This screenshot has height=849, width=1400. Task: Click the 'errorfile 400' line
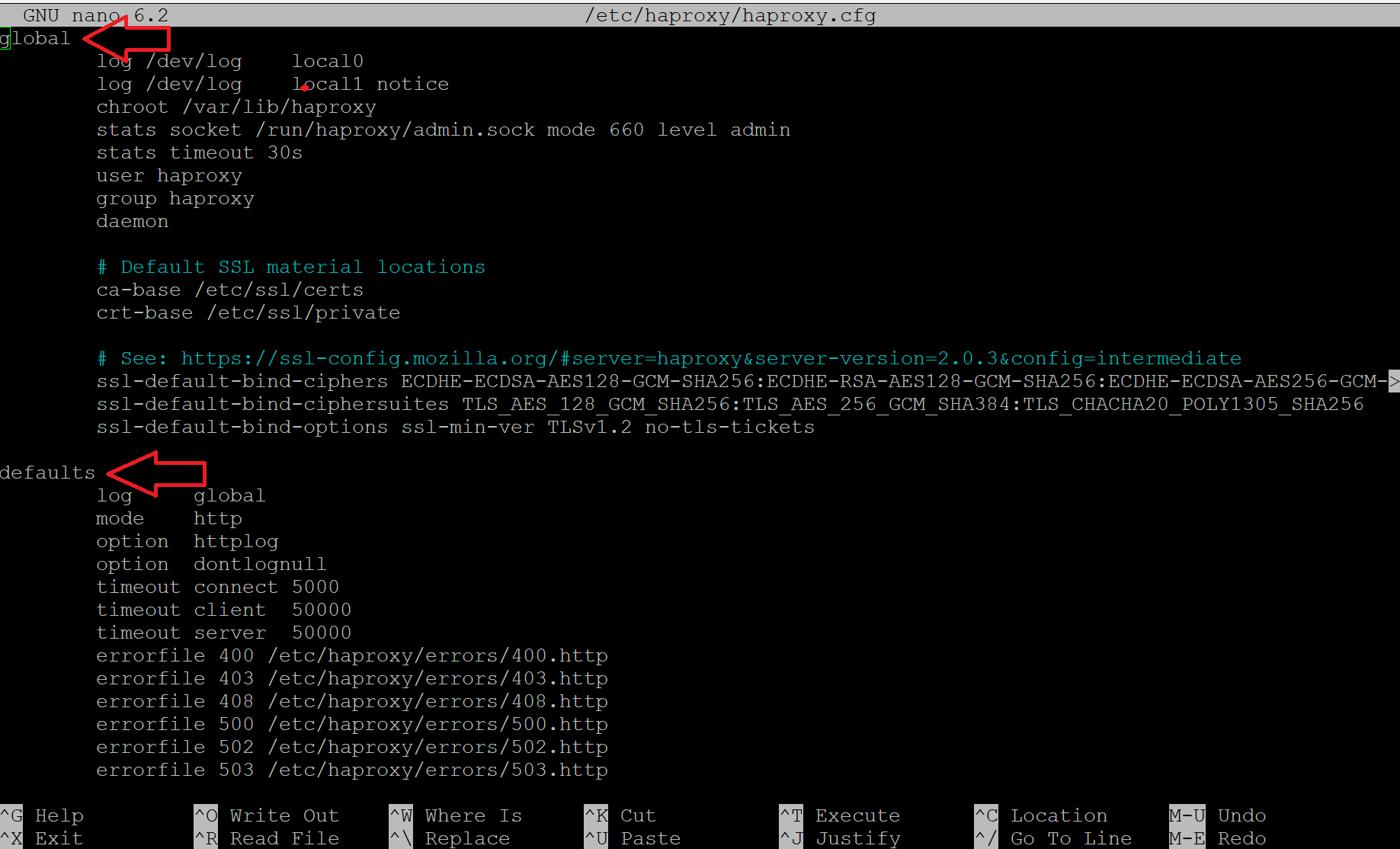tap(352, 655)
